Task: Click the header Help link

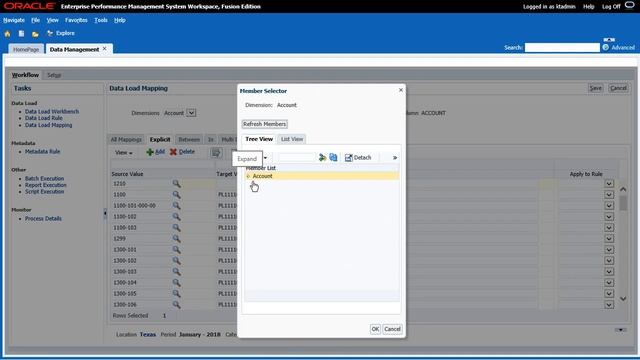Action: (589, 7)
